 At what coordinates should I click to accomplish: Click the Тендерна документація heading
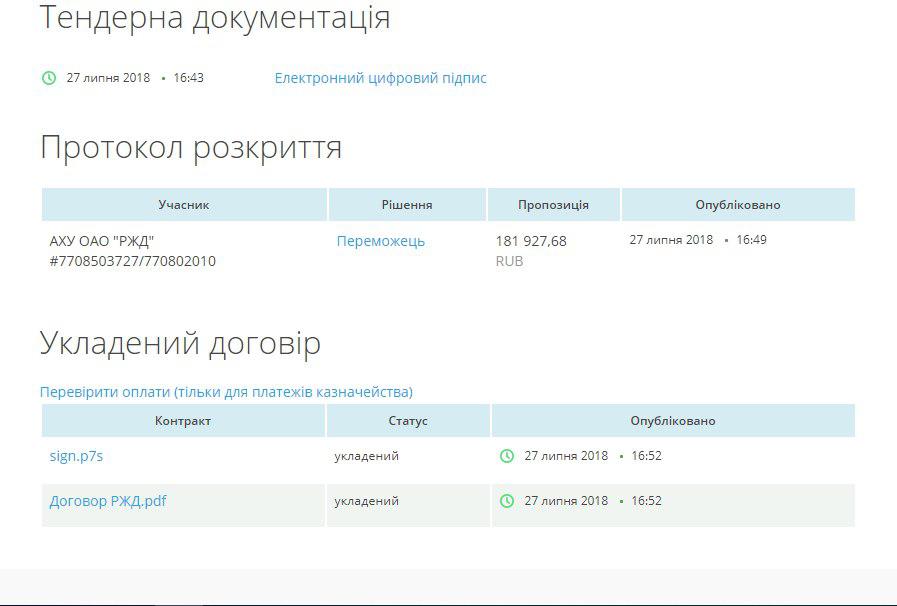(215, 17)
